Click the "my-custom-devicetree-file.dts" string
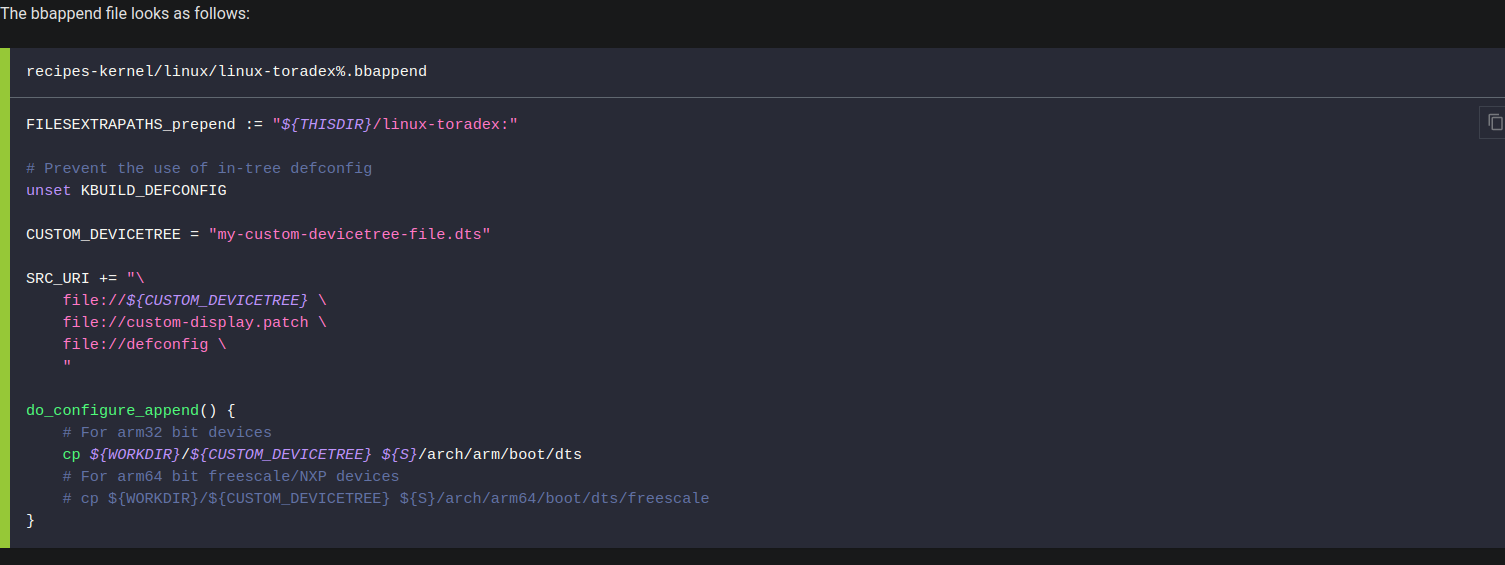This screenshot has height=565, width=1505. click(350, 234)
